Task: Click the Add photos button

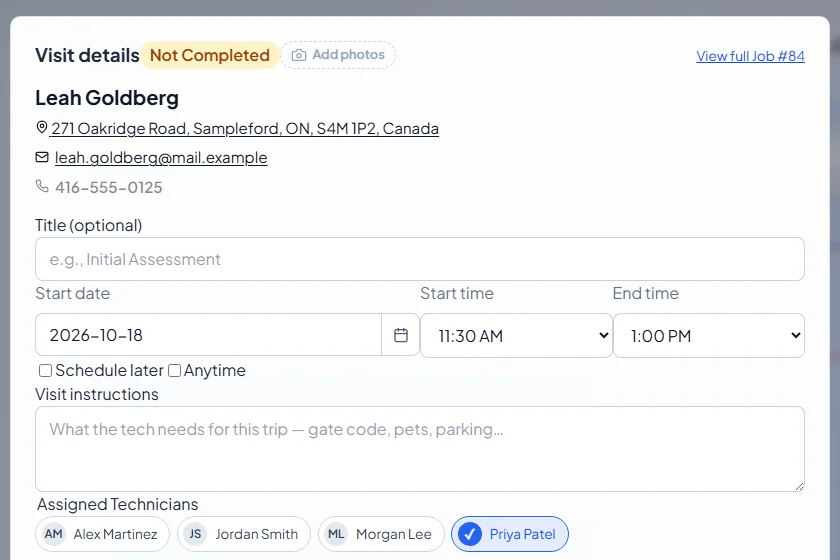Action: click(x=338, y=55)
